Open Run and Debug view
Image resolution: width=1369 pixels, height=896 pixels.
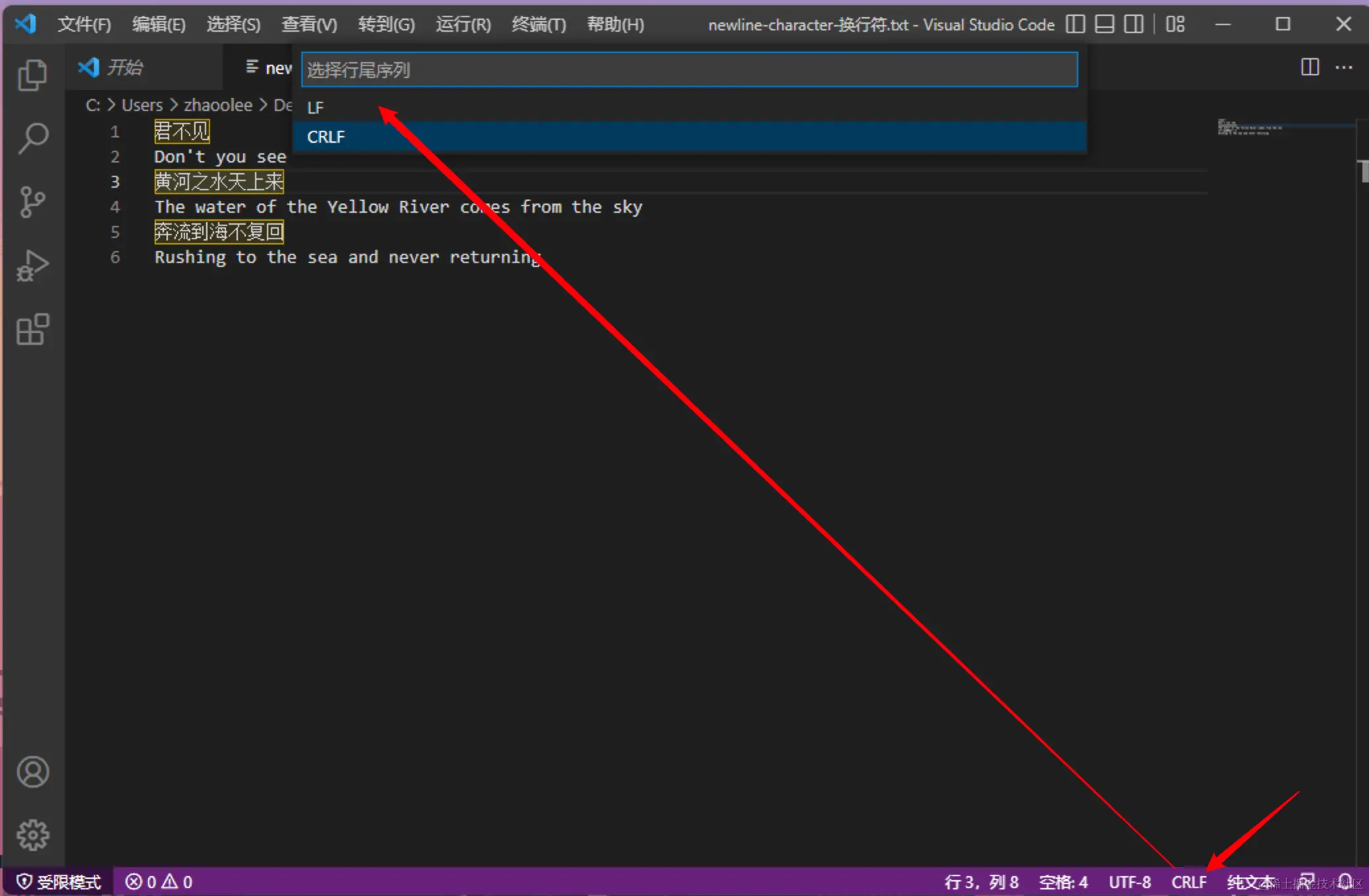coord(32,266)
